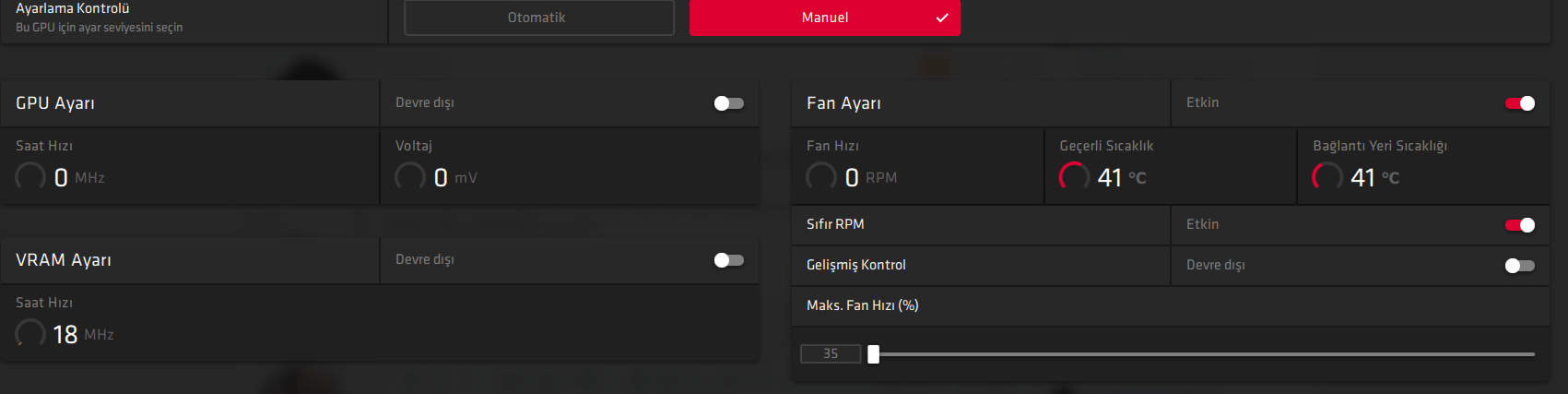Click the Maks. Fan Hızı slider handle
The height and width of the screenshot is (394, 1568).
point(874,353)
